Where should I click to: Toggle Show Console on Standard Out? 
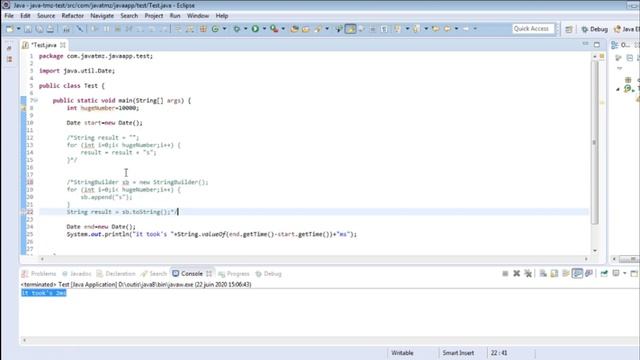tap(577, 273)
